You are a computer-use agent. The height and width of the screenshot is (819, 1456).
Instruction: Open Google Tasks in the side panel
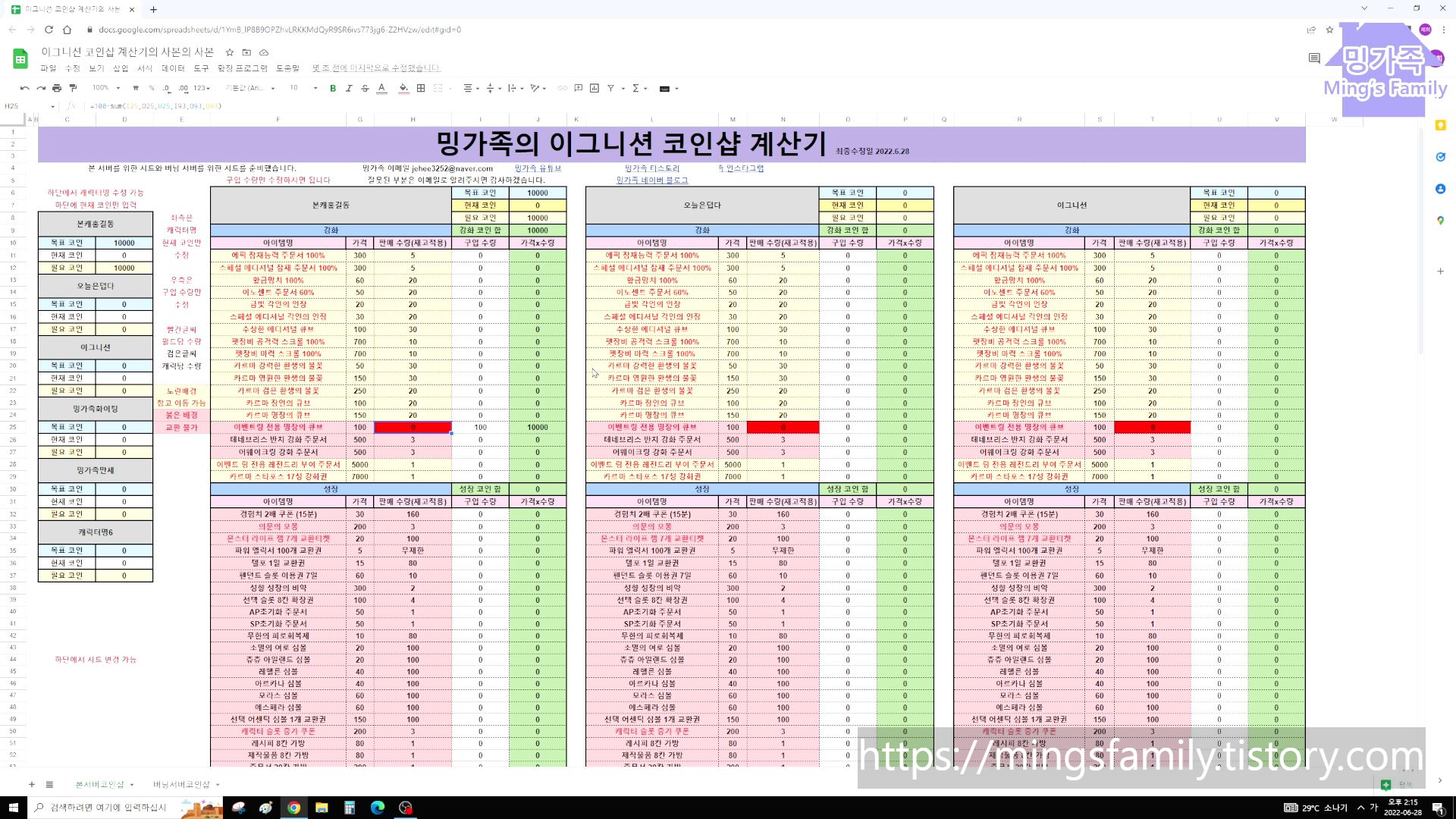click(x=1440, y=157)
